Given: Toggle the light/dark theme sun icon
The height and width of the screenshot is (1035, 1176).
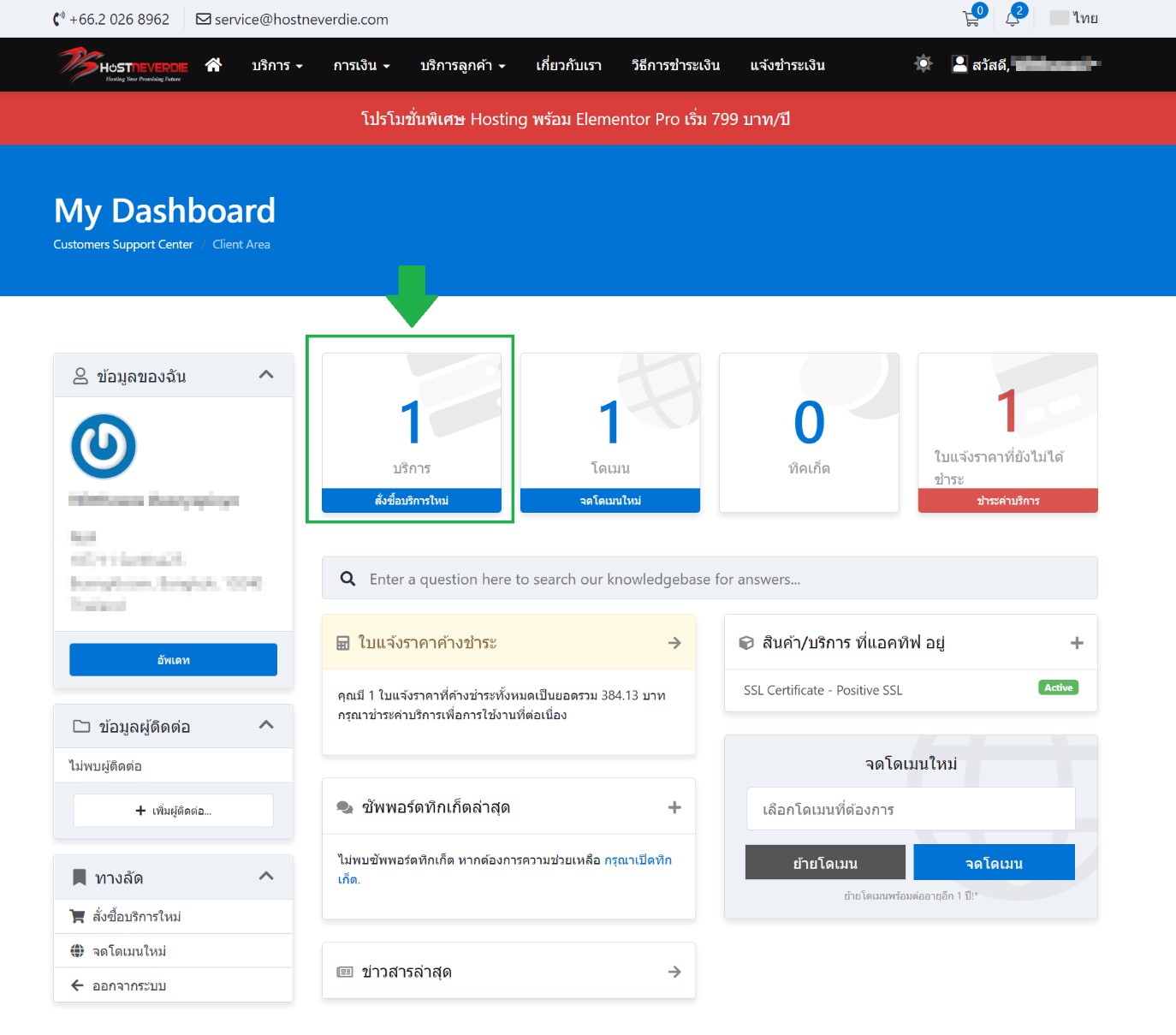Looking at the screenshot, I should [x=923, y=64].
